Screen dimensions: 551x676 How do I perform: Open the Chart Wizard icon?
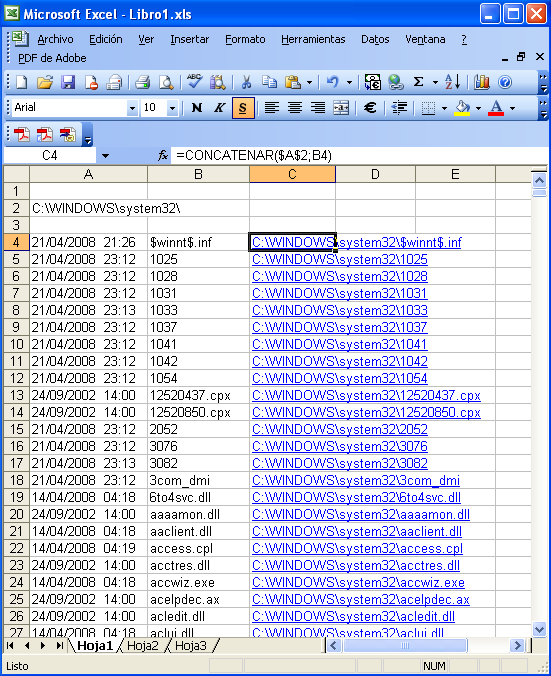point(482,82)
